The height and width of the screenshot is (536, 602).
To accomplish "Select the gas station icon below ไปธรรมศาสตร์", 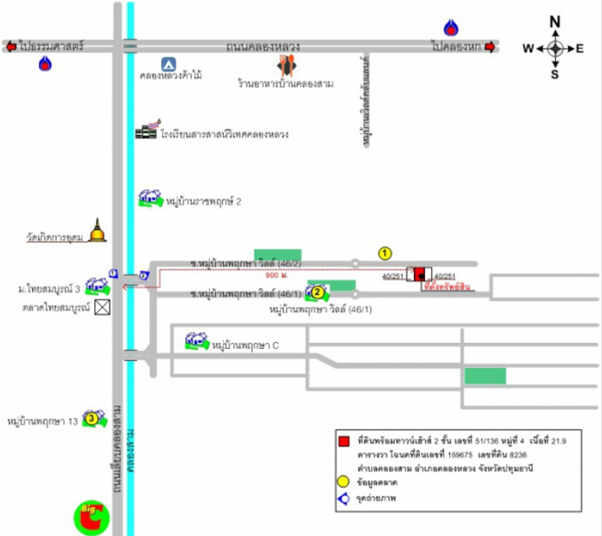I will point(45,63).
